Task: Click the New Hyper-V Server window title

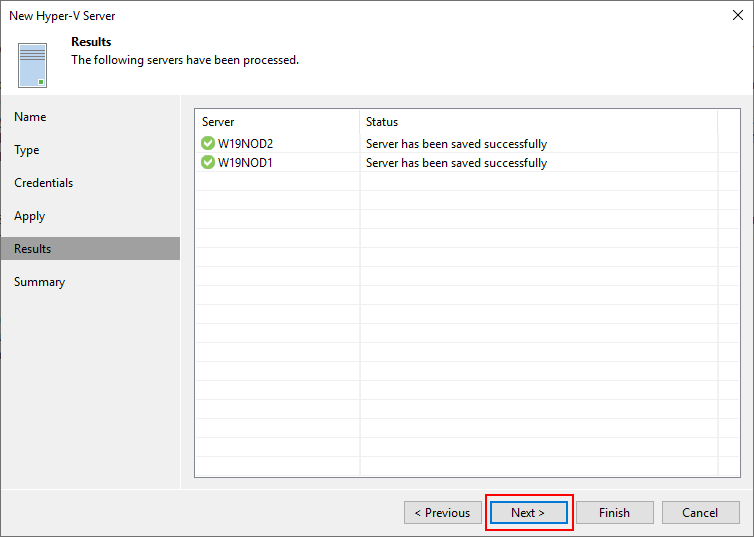Action: point(62,16)
